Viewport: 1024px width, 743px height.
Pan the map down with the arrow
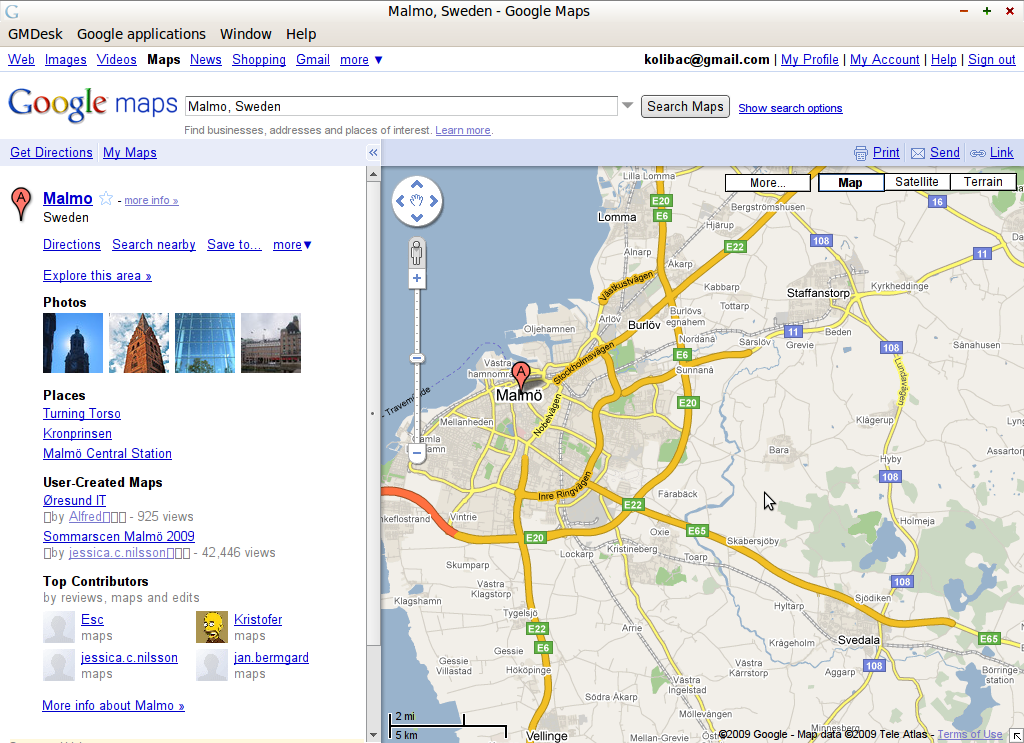[417, 218]
